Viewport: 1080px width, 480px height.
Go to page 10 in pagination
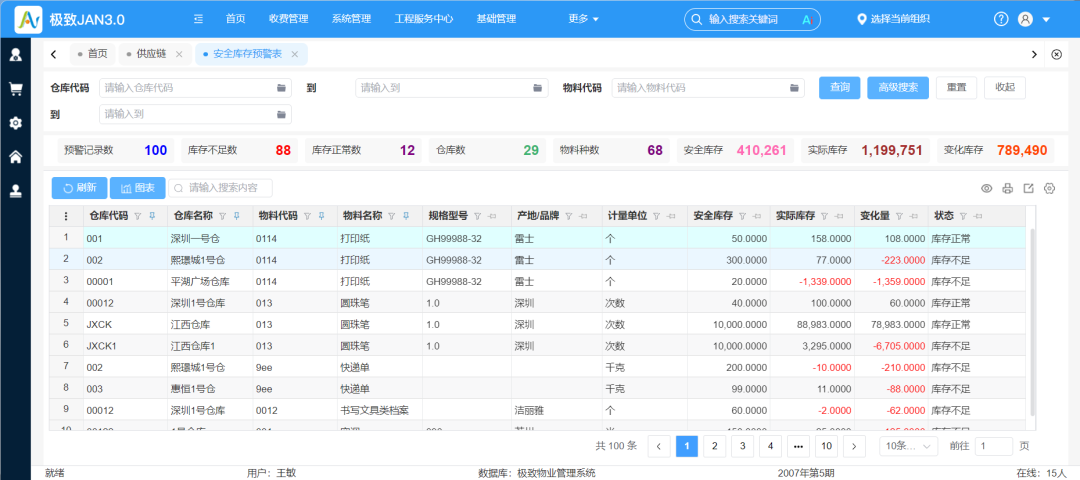pos(827,446)
